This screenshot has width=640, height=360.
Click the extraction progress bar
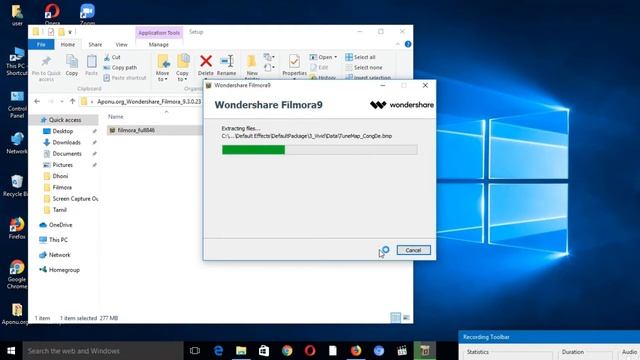point(319,150)
